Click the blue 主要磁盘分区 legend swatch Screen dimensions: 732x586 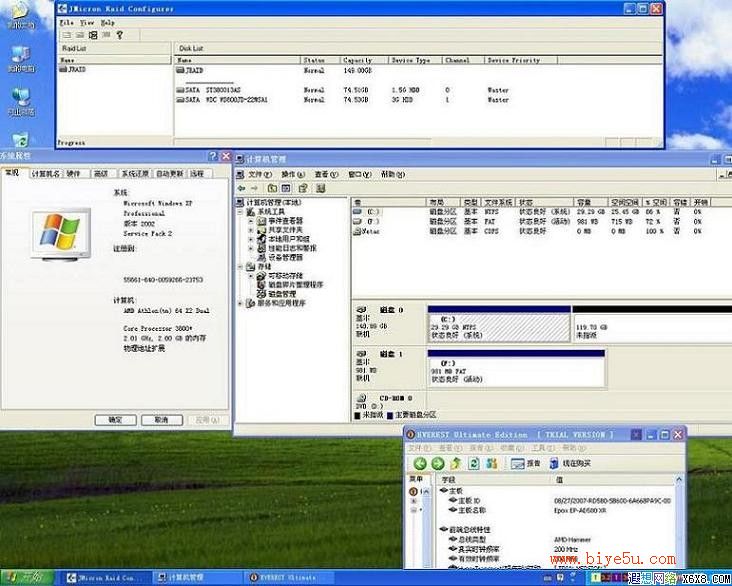click(390, 415)
